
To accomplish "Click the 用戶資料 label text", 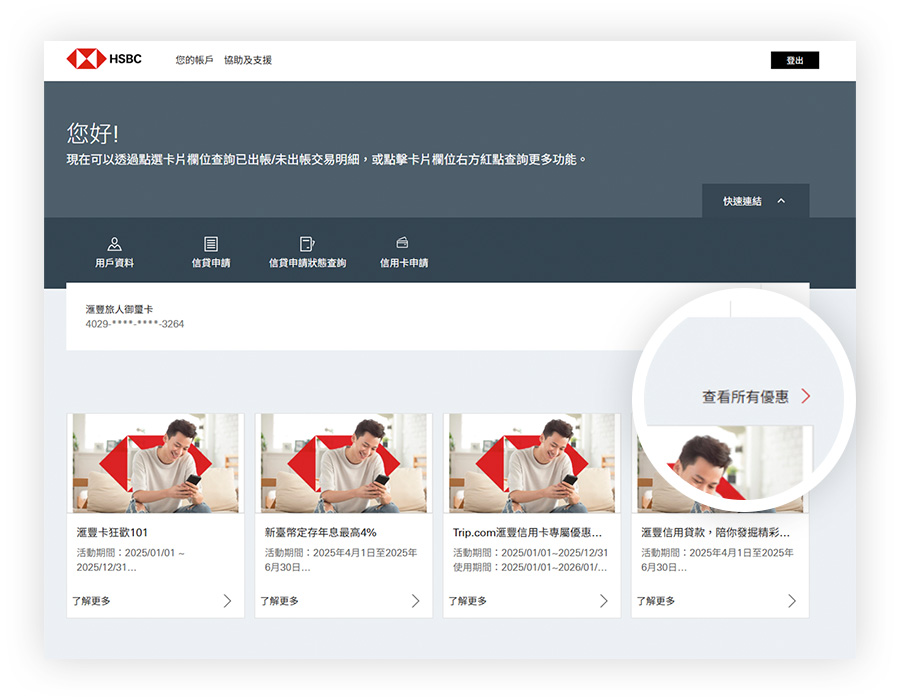I will point(114,263).
